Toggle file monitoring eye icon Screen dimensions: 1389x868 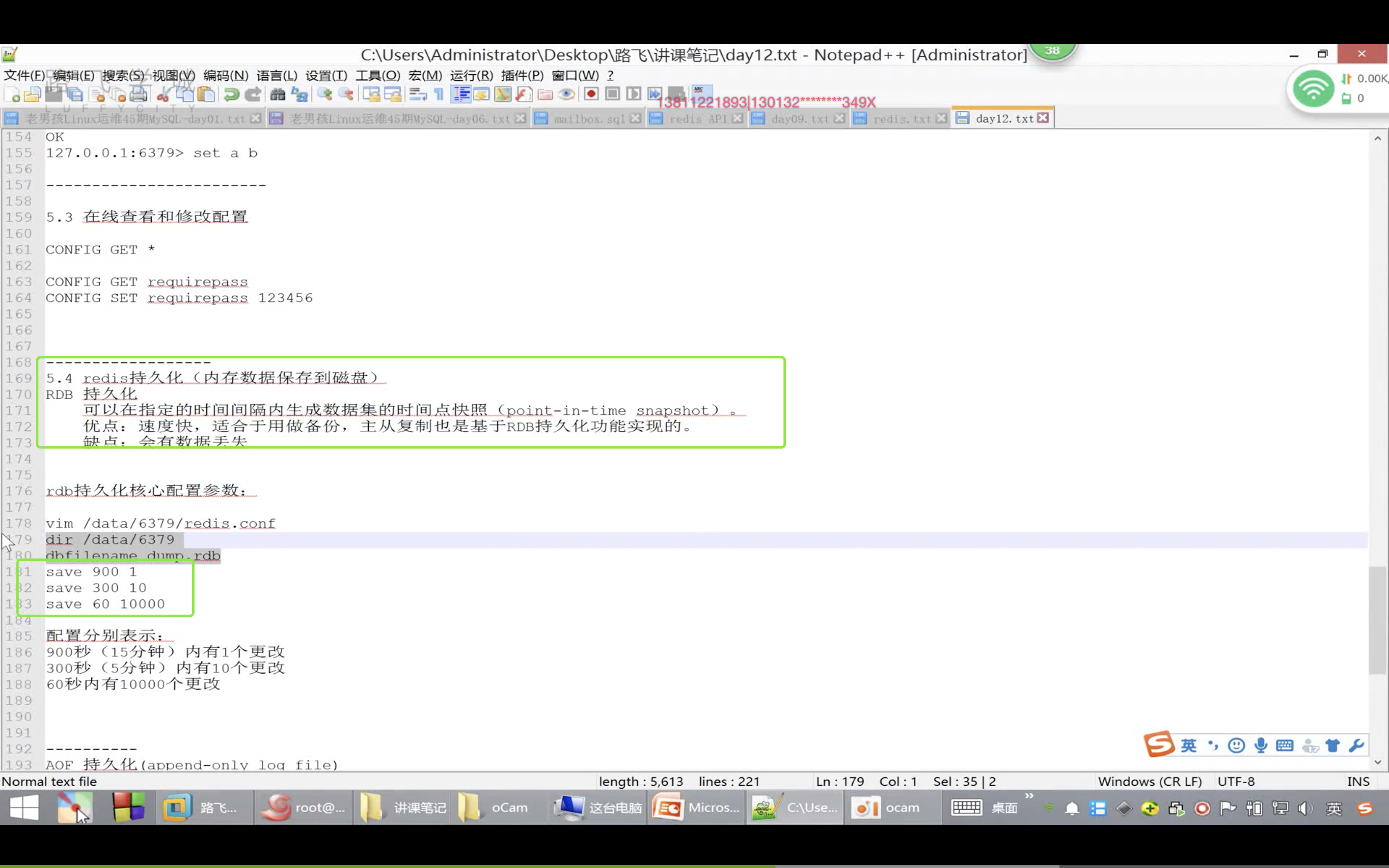(x=566, y=94)
